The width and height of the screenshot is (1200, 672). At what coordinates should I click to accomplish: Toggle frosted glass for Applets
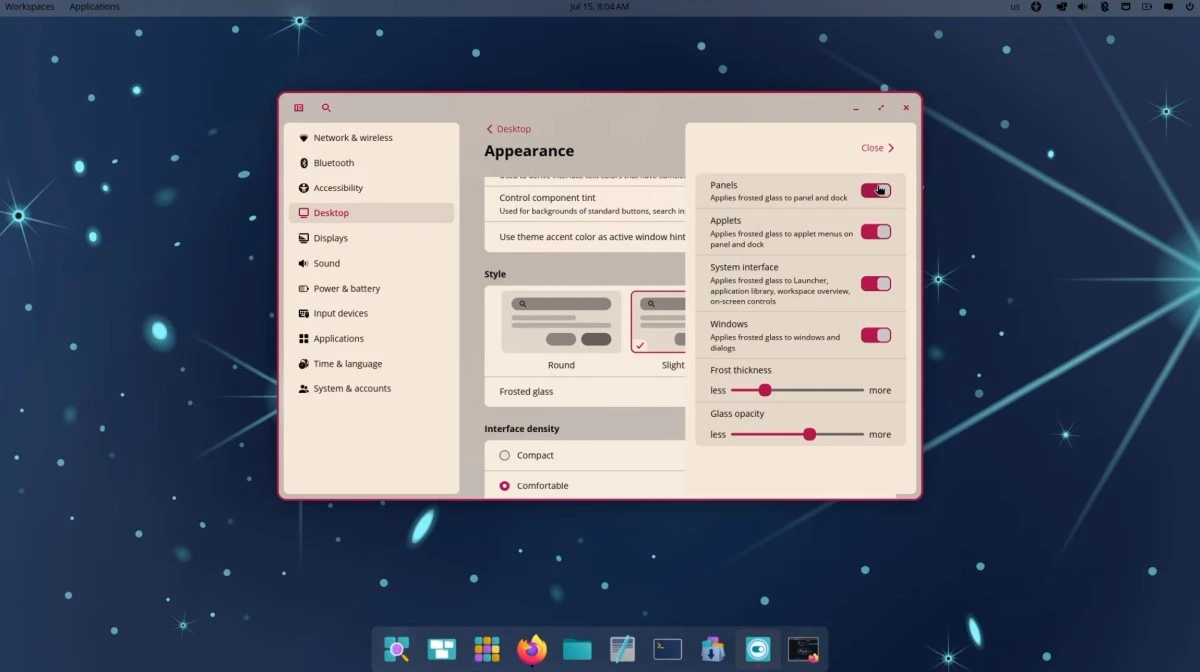point(876,231)
